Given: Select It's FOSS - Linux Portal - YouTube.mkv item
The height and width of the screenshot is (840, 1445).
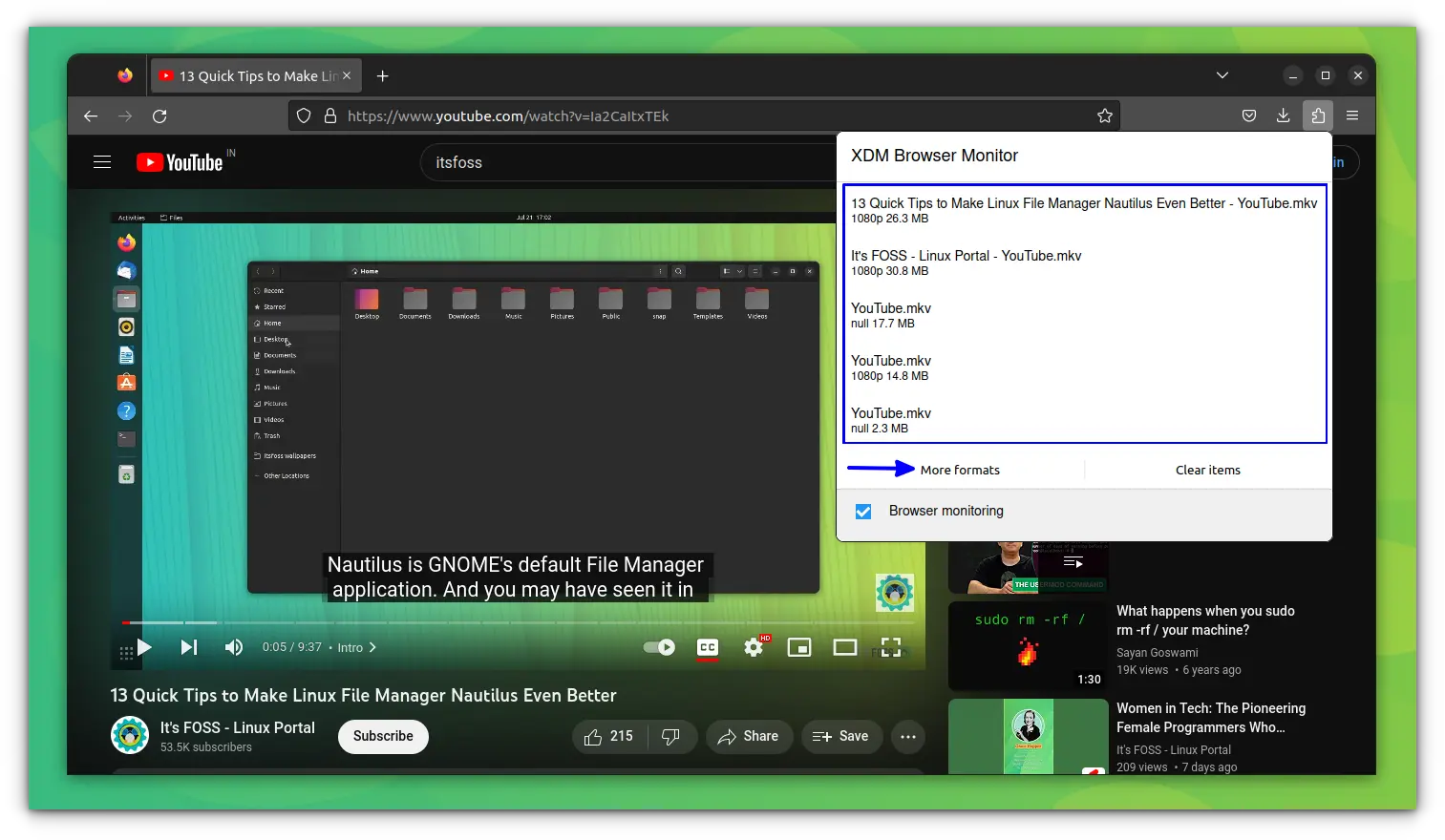Looking at the screenshot, I should pyautogui.click(x=1084, y=262).
